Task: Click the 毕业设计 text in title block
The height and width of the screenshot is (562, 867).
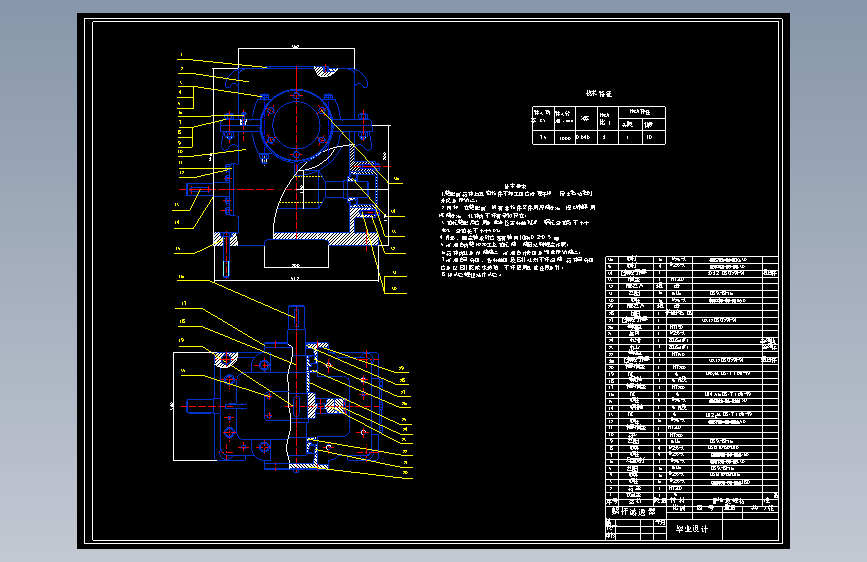Action: [692, 529]
